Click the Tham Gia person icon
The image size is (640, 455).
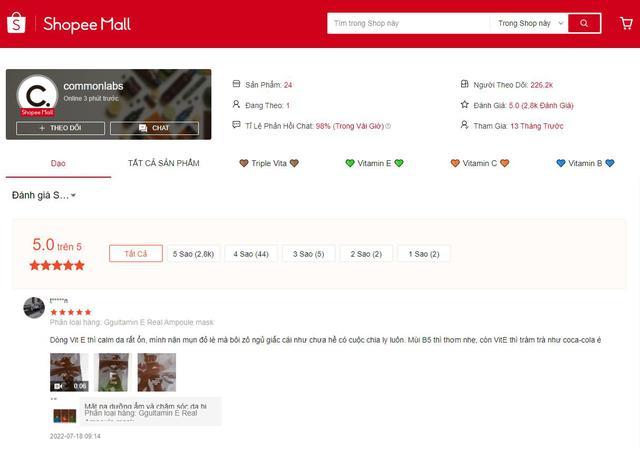coord(464,125)
